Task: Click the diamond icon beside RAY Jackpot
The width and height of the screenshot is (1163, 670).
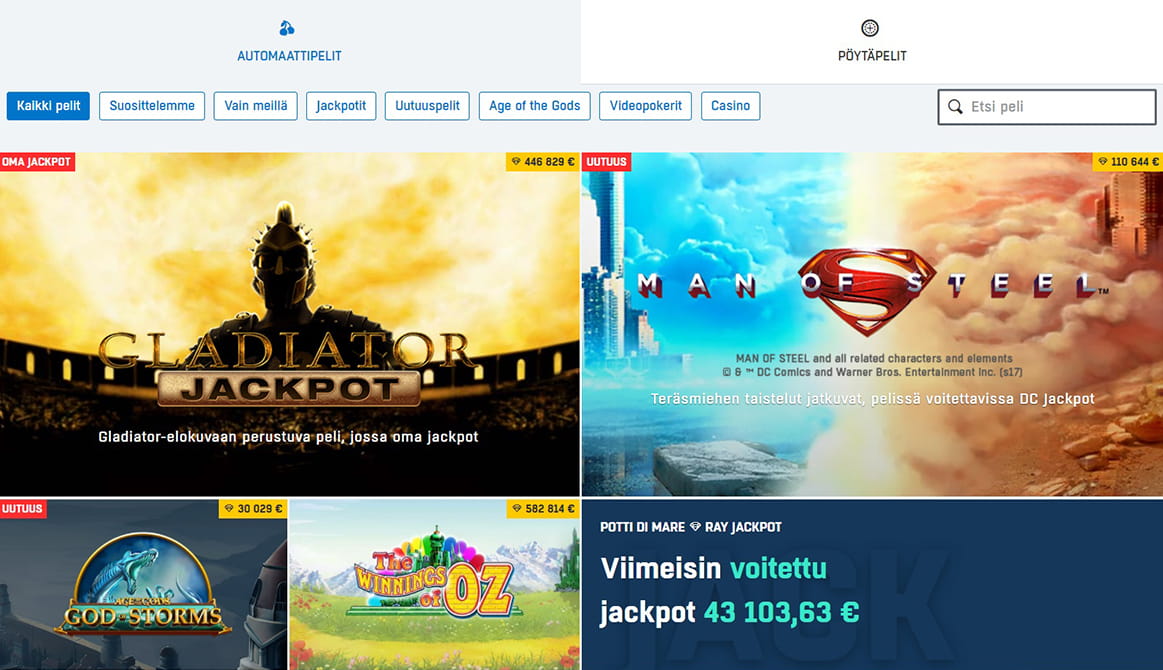Action: click(x=695, y=527)
